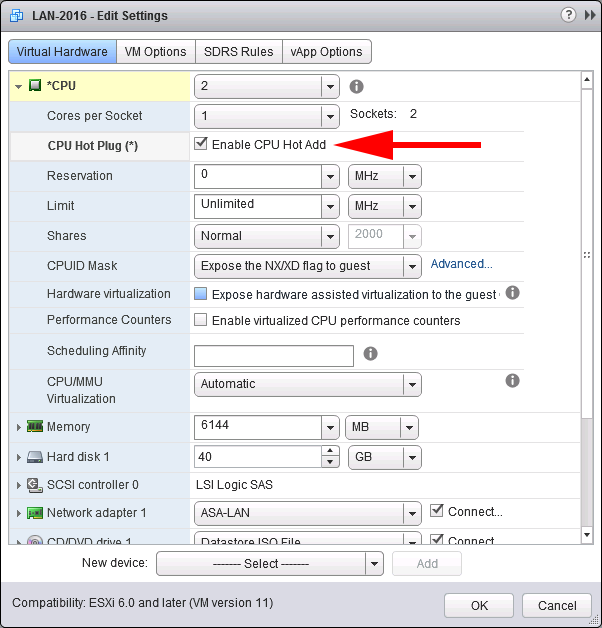602x628 pixels.
Task: Click the OK button
Action: [x=479, y=606]
